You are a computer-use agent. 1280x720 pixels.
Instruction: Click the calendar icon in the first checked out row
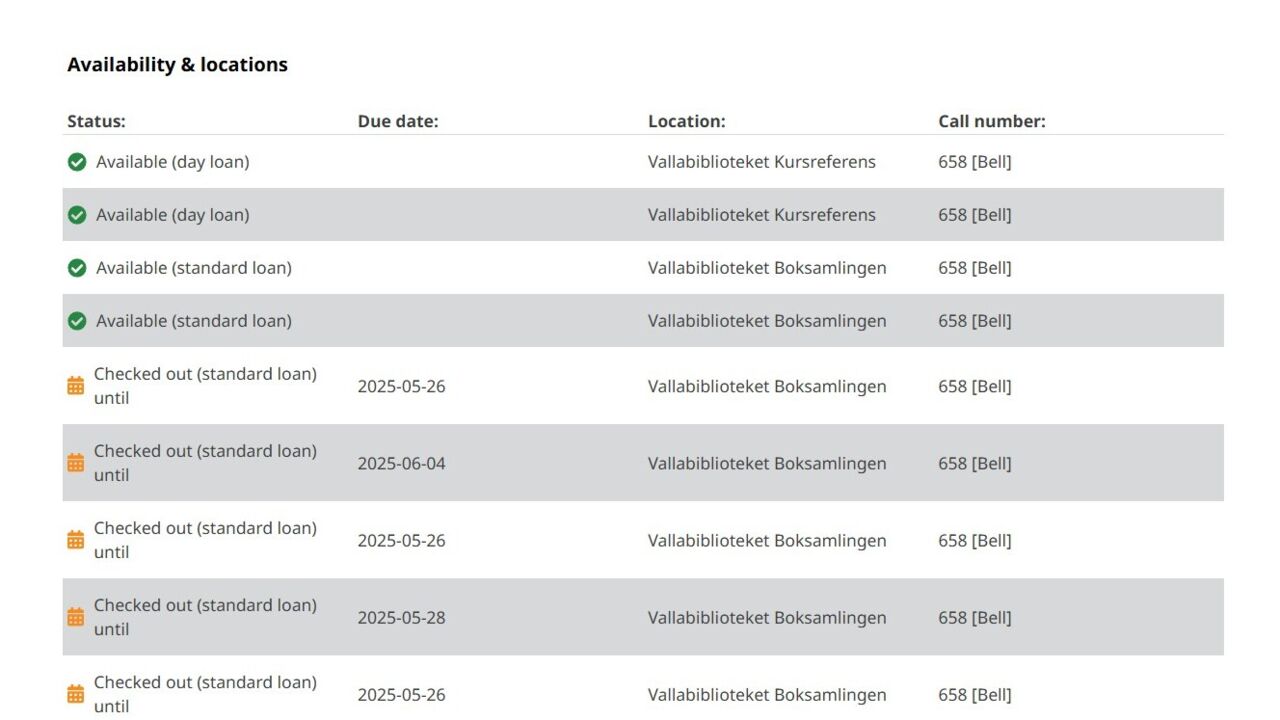(x=76, y=386)
